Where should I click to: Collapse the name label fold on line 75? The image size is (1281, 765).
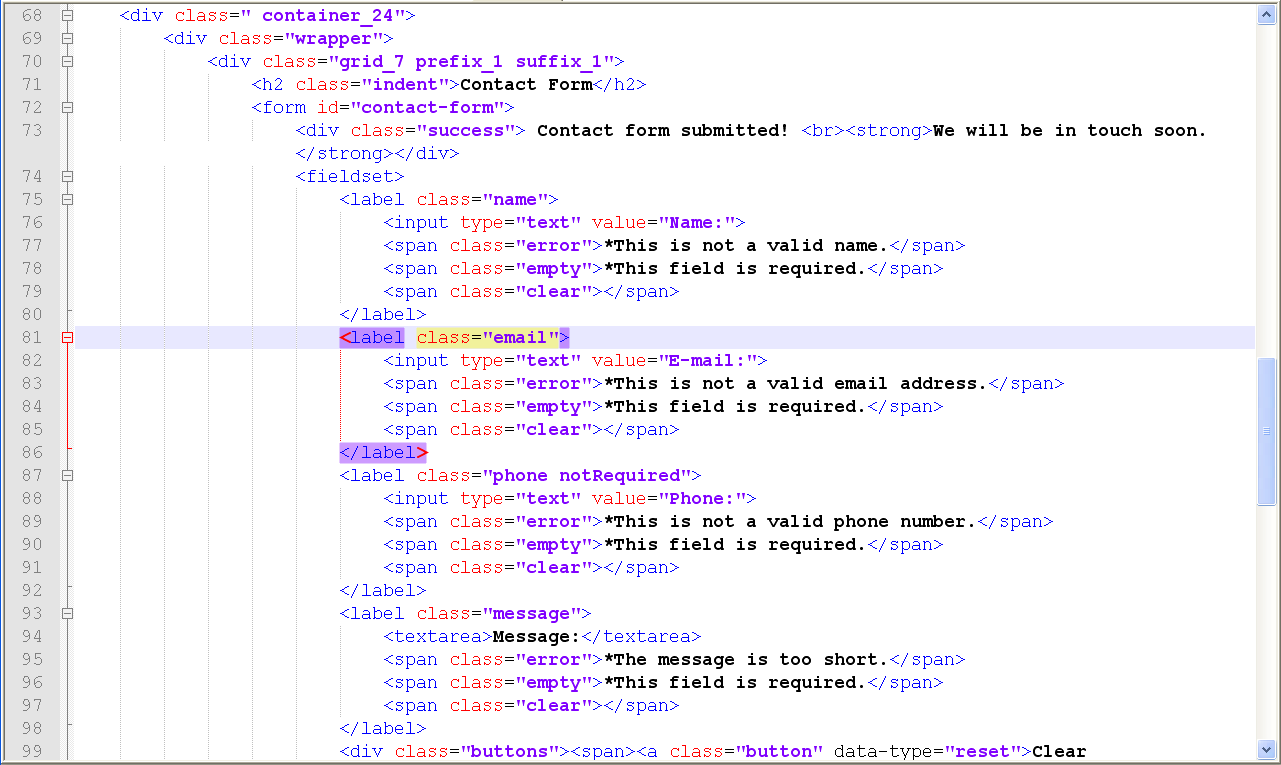tap(67, 200)
